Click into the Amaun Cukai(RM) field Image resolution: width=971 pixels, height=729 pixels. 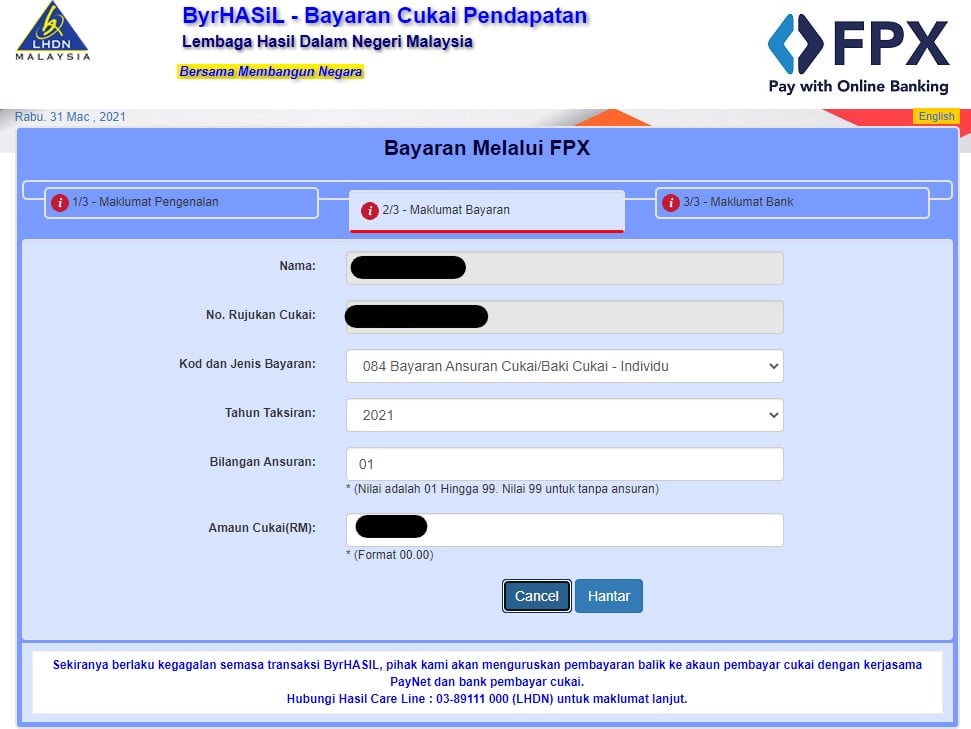pyautogui.click(x=564, y=530)
